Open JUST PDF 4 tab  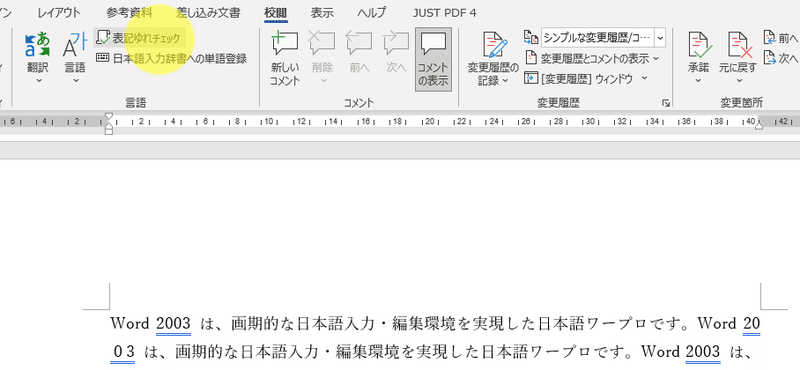tap(445, 13)
